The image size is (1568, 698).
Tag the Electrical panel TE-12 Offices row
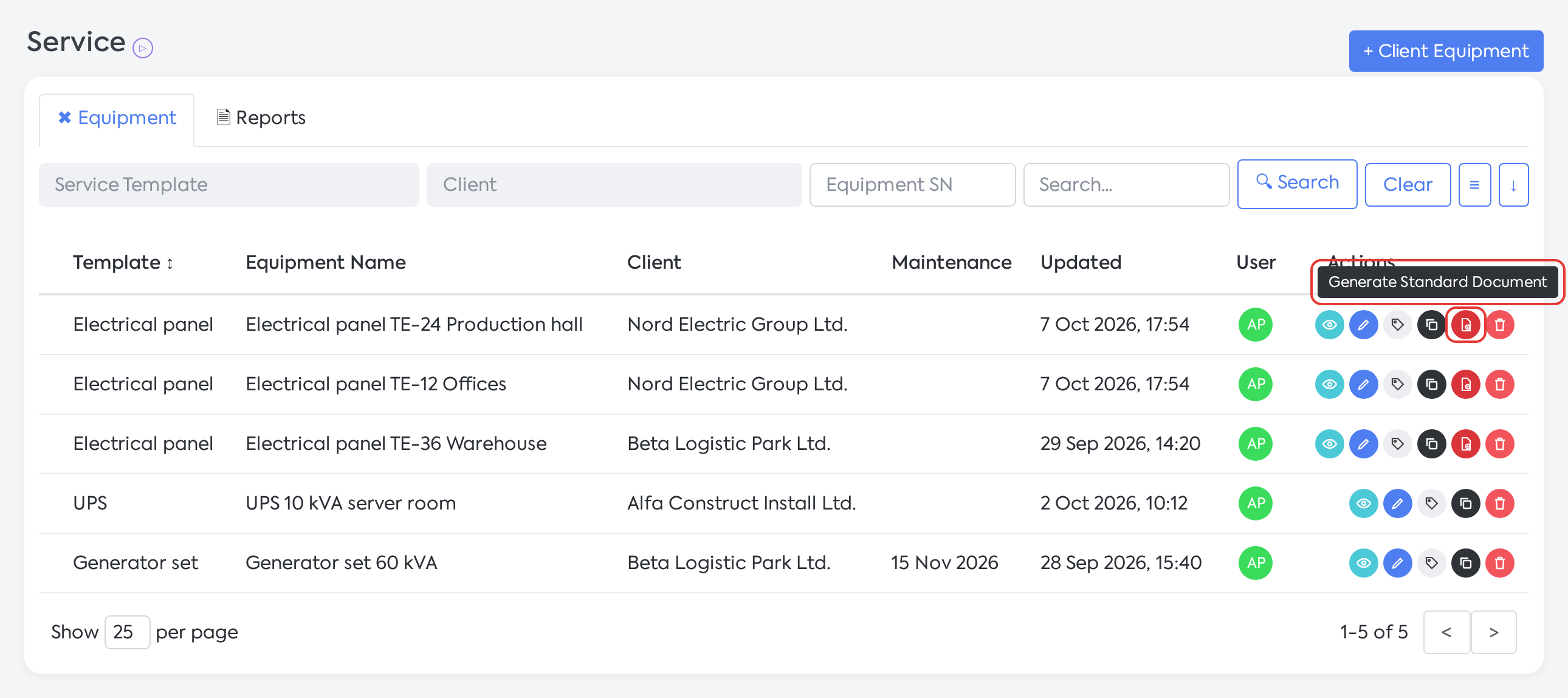tap(1398, 384)
